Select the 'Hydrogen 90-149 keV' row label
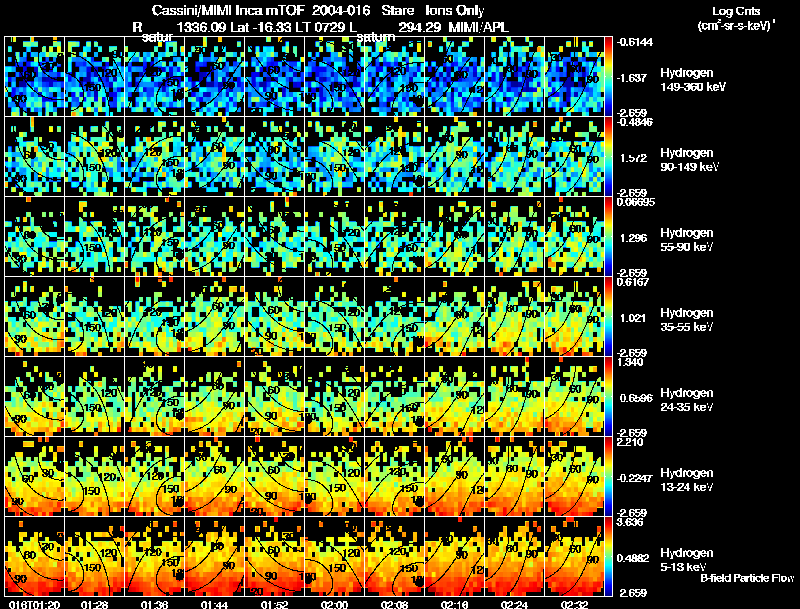The height and width of the screenshot is (609, 800). pos(689,160)
